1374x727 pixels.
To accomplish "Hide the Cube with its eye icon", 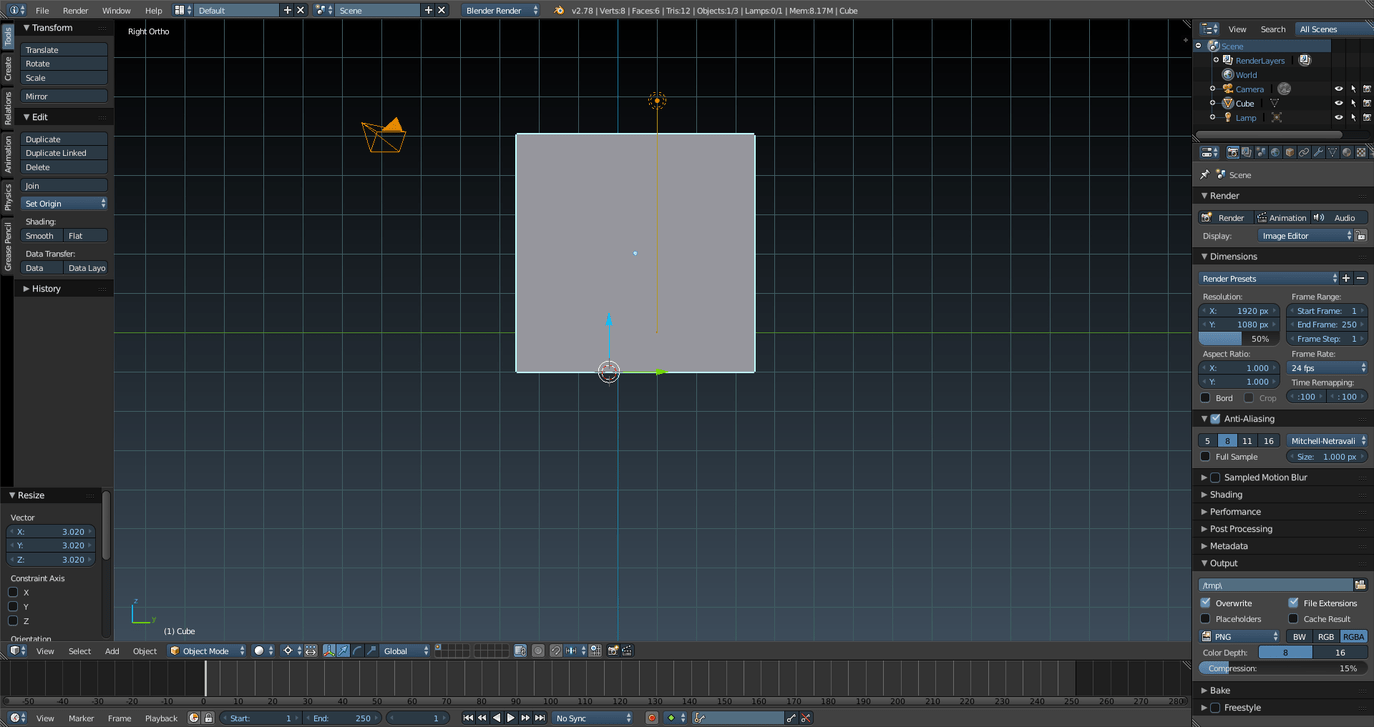I will tap(1338, 103).
